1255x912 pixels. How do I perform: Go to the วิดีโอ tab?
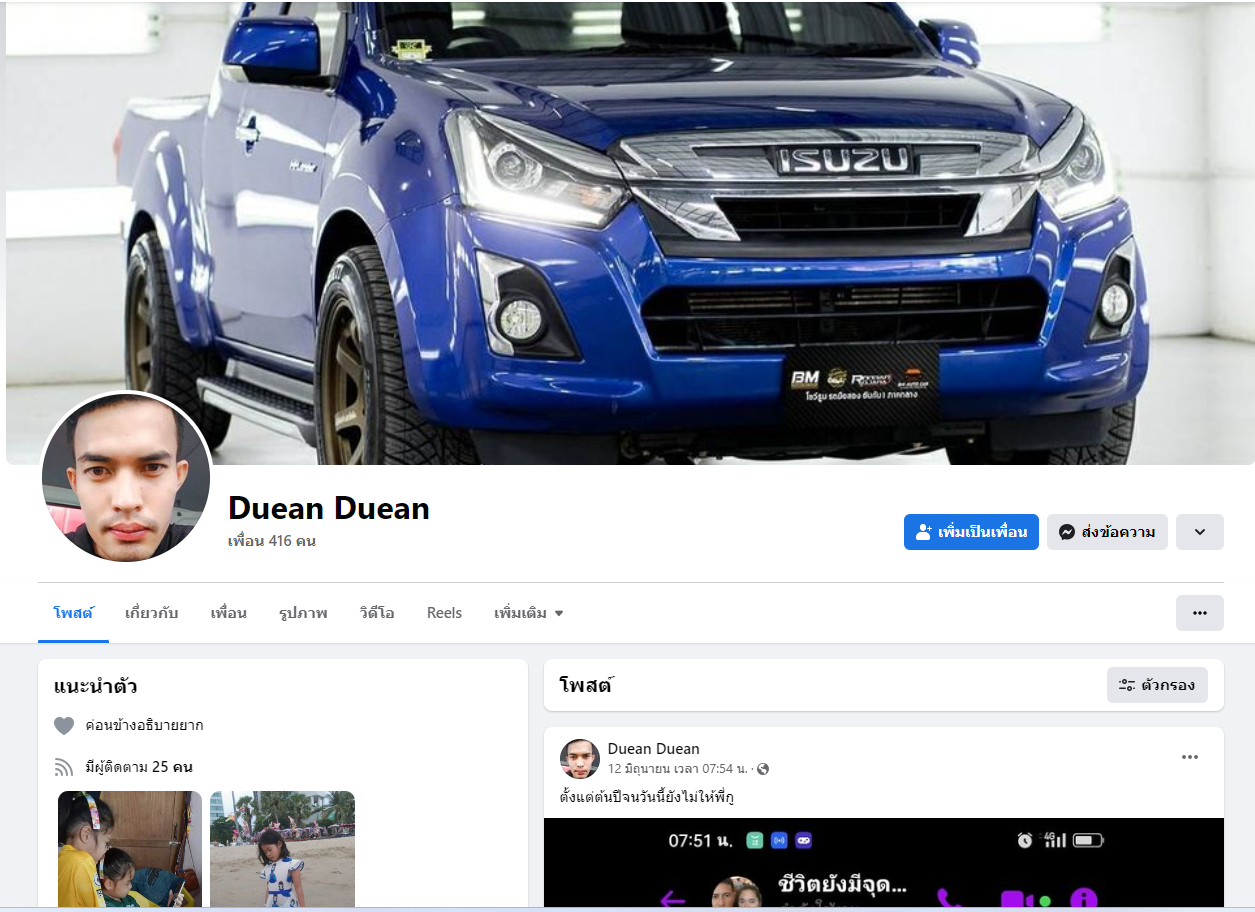click(x=377, y=613)
